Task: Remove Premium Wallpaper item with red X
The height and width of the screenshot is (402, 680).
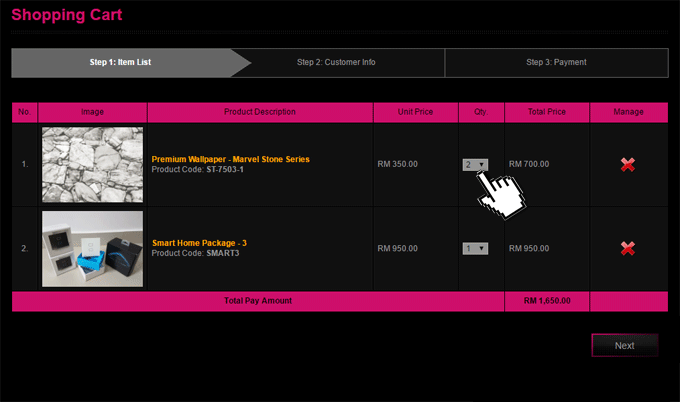Action: click(x=628, y=165)
